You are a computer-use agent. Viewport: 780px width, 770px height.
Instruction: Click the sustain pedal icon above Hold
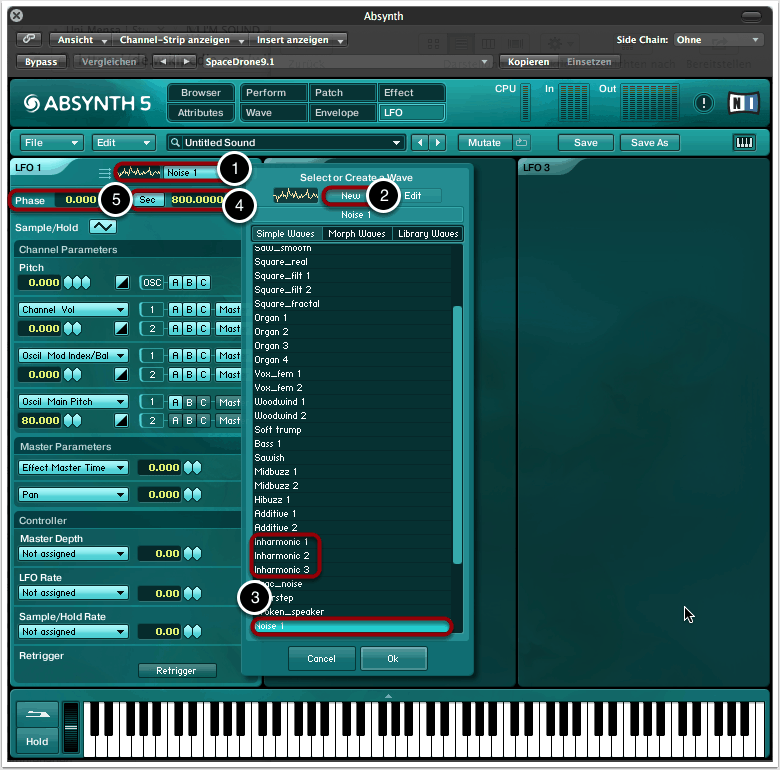36,715
